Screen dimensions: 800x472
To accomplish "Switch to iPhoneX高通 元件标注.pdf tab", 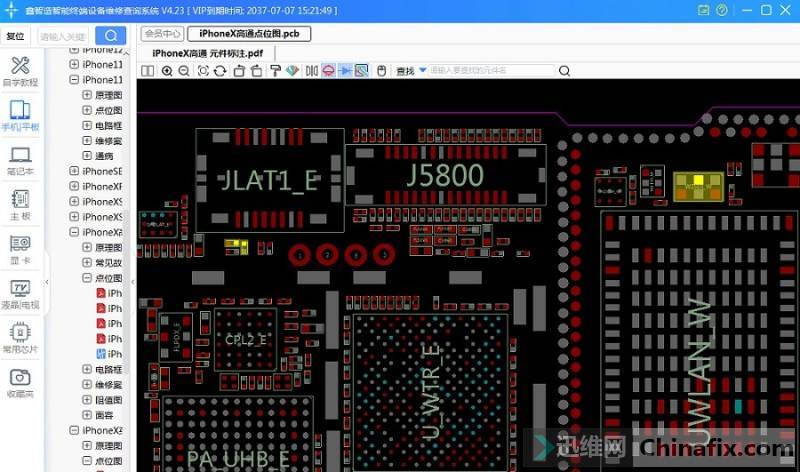I will click(x=208, y=52).
